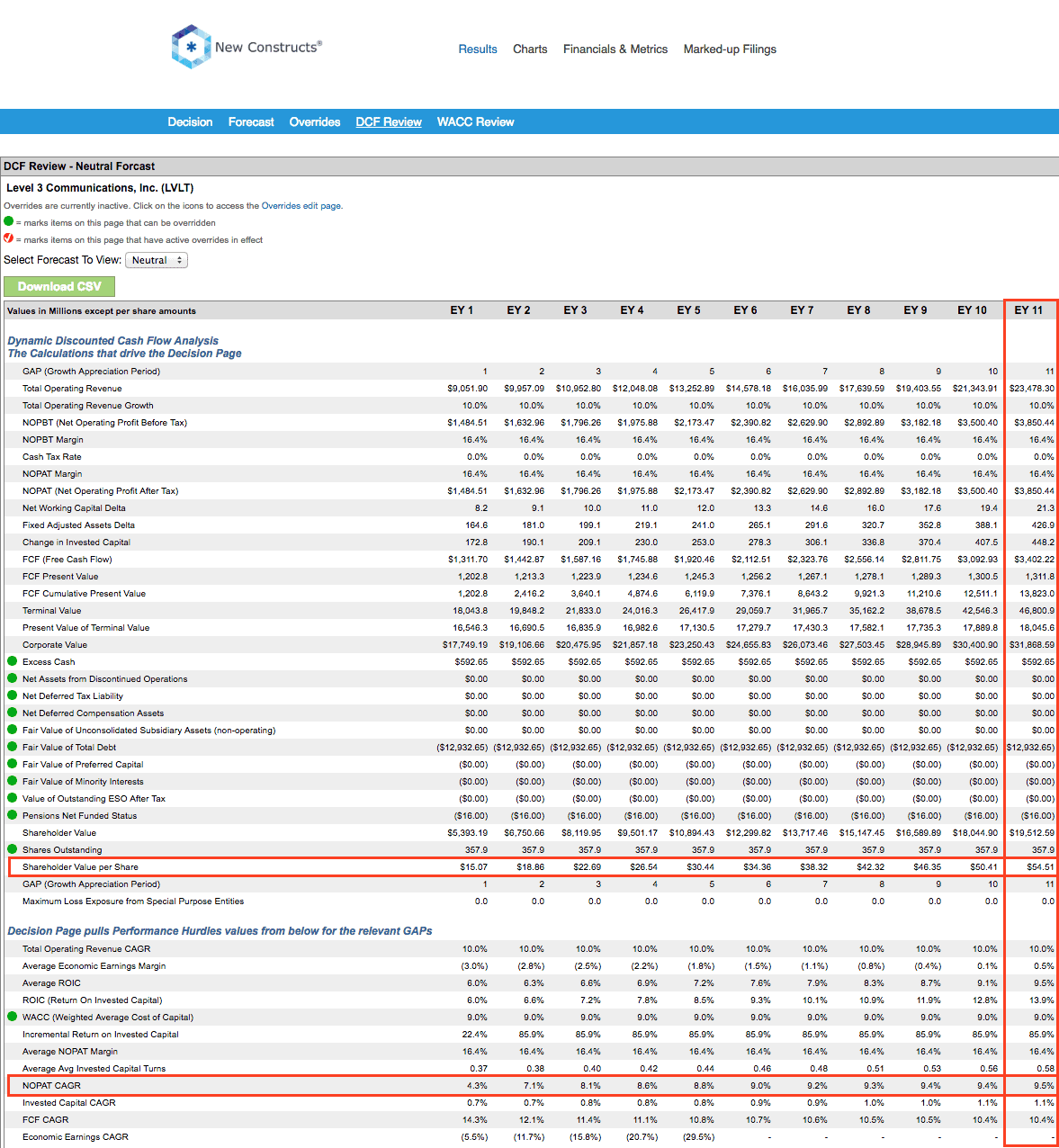Viewport: 1059px width, 1148px height.
Task: Click the 'Shareholder Value per Share' row label
Action: coord(80,867)
